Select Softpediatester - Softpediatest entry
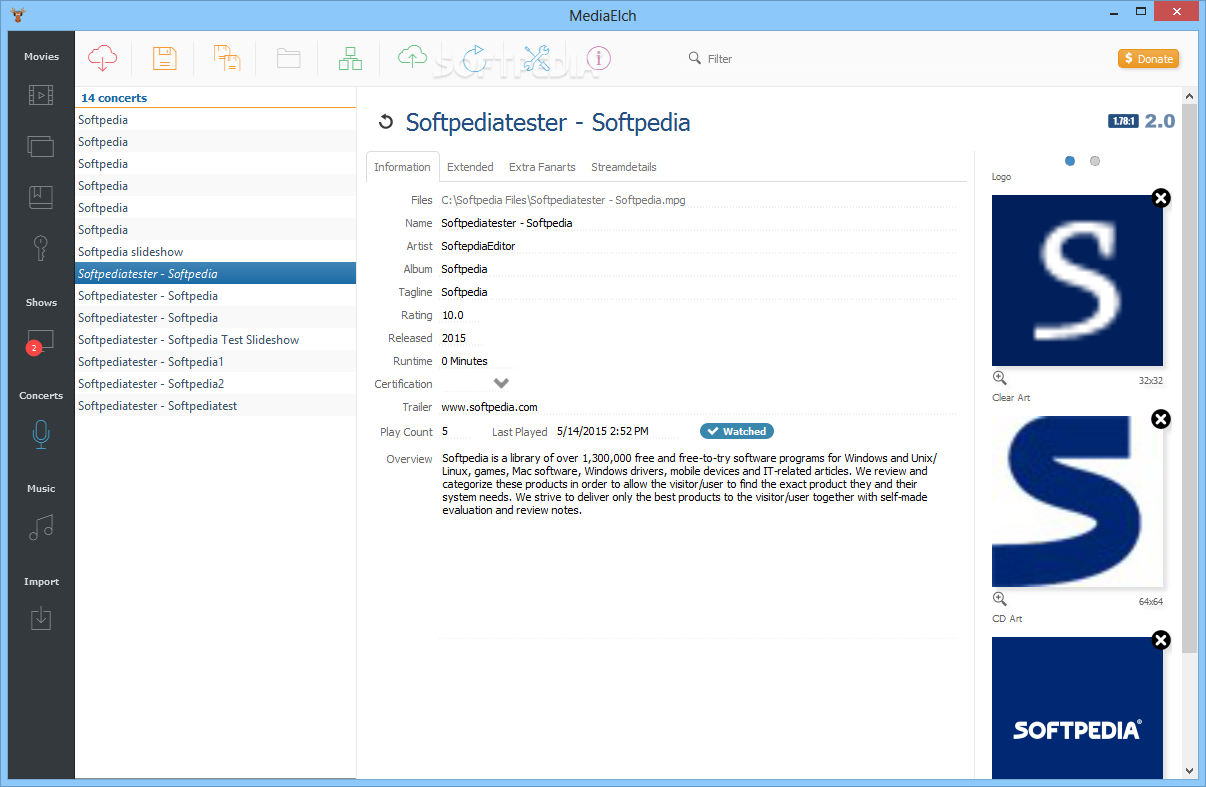Viewport: 1206px width, 787px height. [x=216, y=406]
